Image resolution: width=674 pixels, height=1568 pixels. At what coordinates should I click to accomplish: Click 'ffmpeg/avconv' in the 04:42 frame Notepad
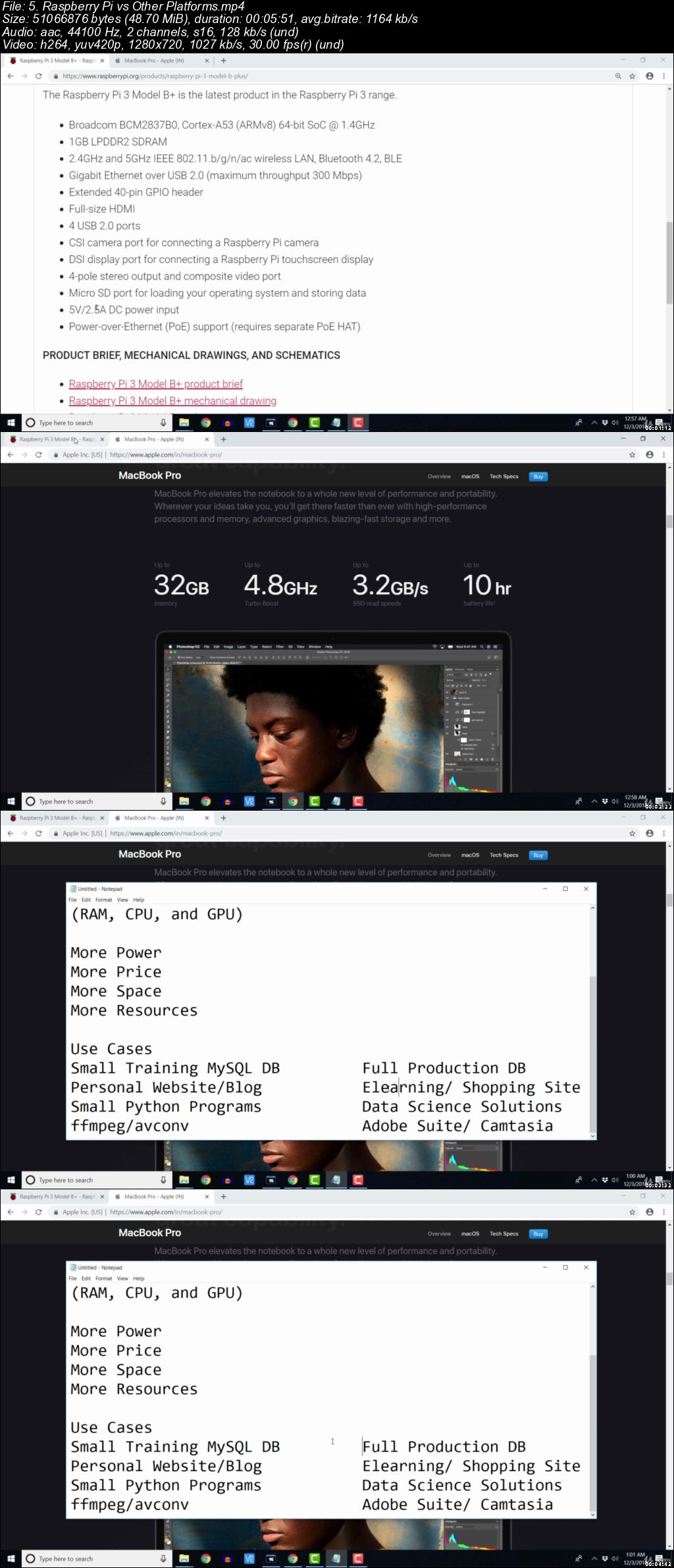(x=130, y=1504)
